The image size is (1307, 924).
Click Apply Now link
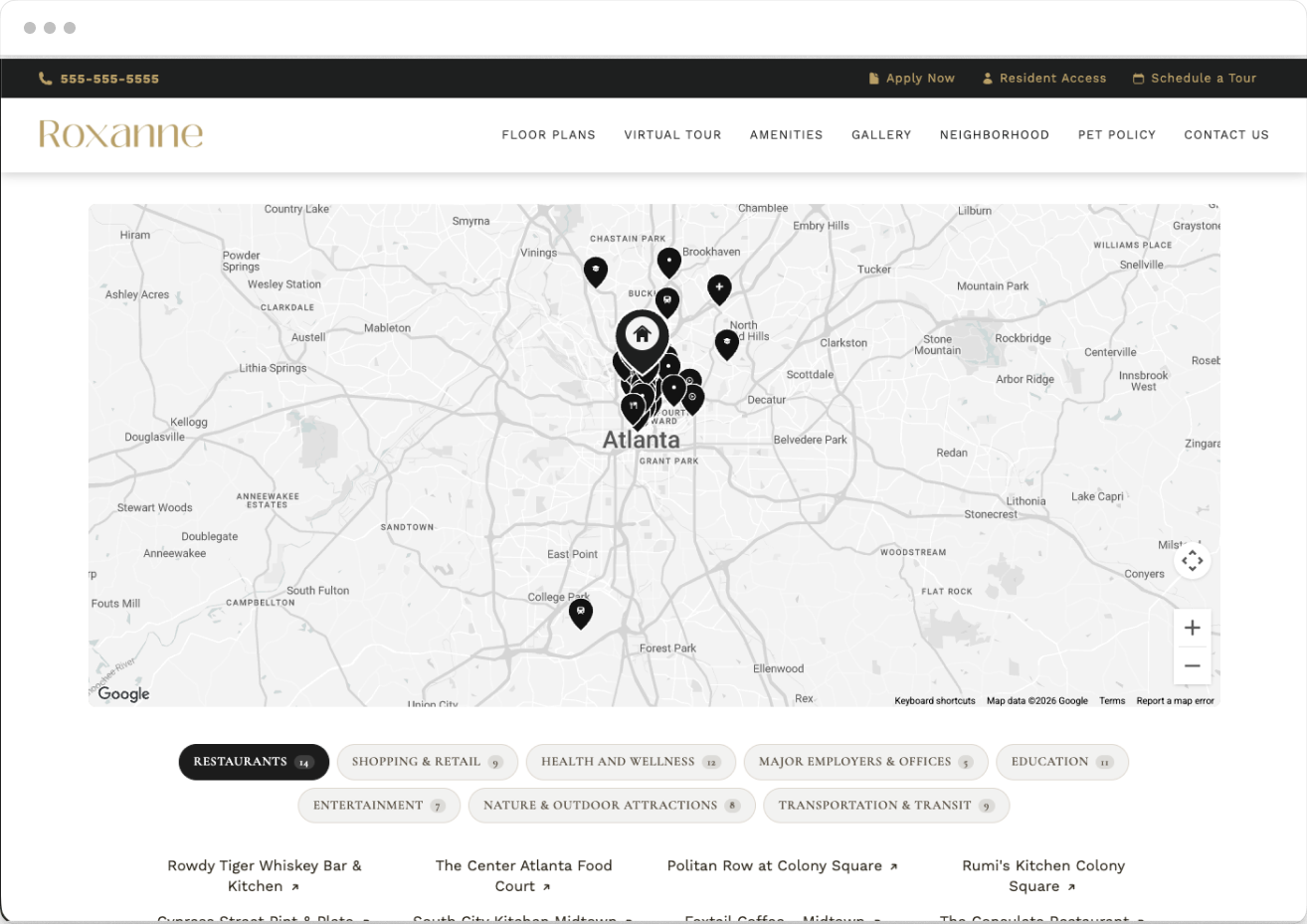[920, 79]
